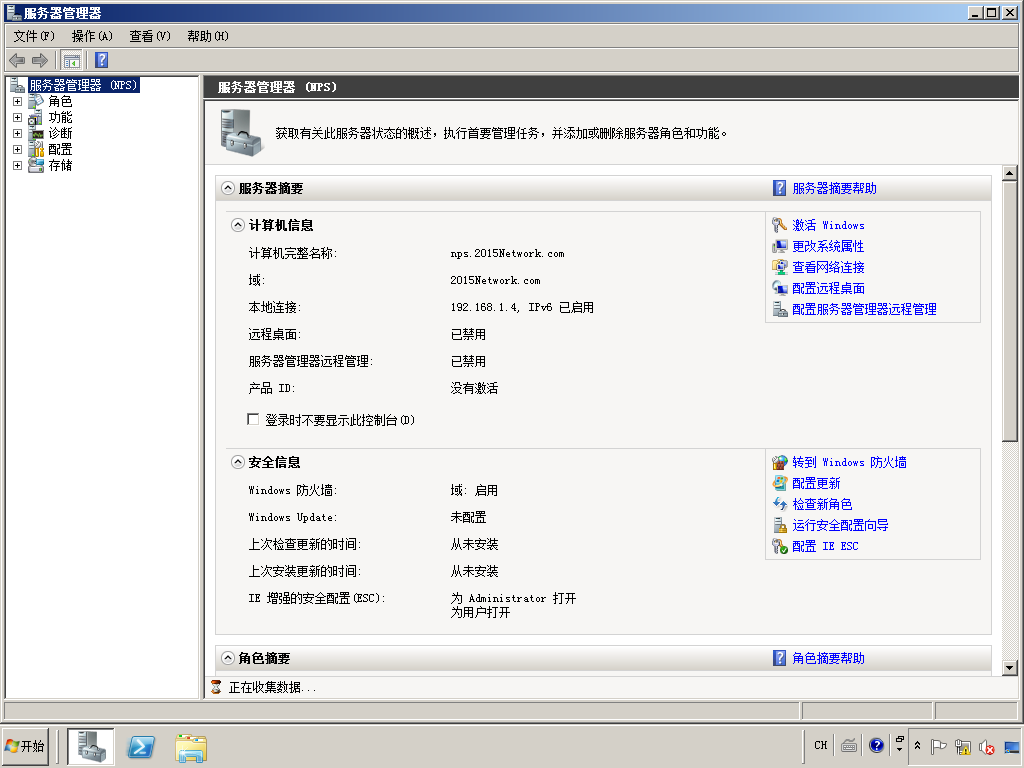Open the 查看网络连接 link
Image resolution: width=1024 pixels, height=768 pixels.
pyautogui.click(x=828, y=267)
